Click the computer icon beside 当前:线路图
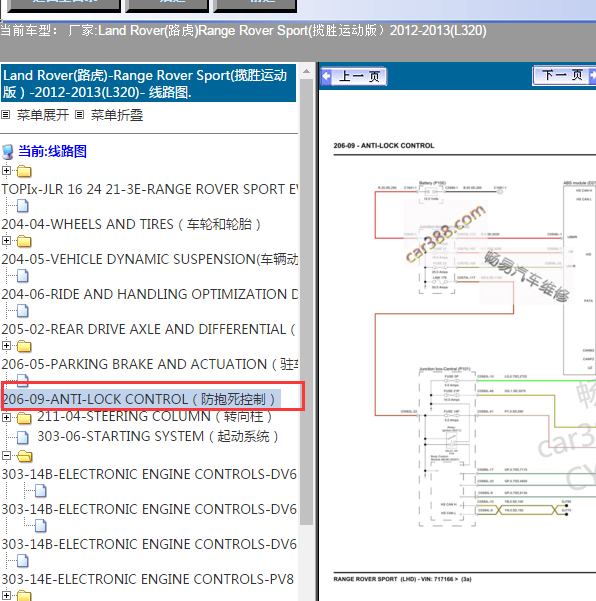The image size is (596, 601). pyautogui.click(x=8, y=152)
